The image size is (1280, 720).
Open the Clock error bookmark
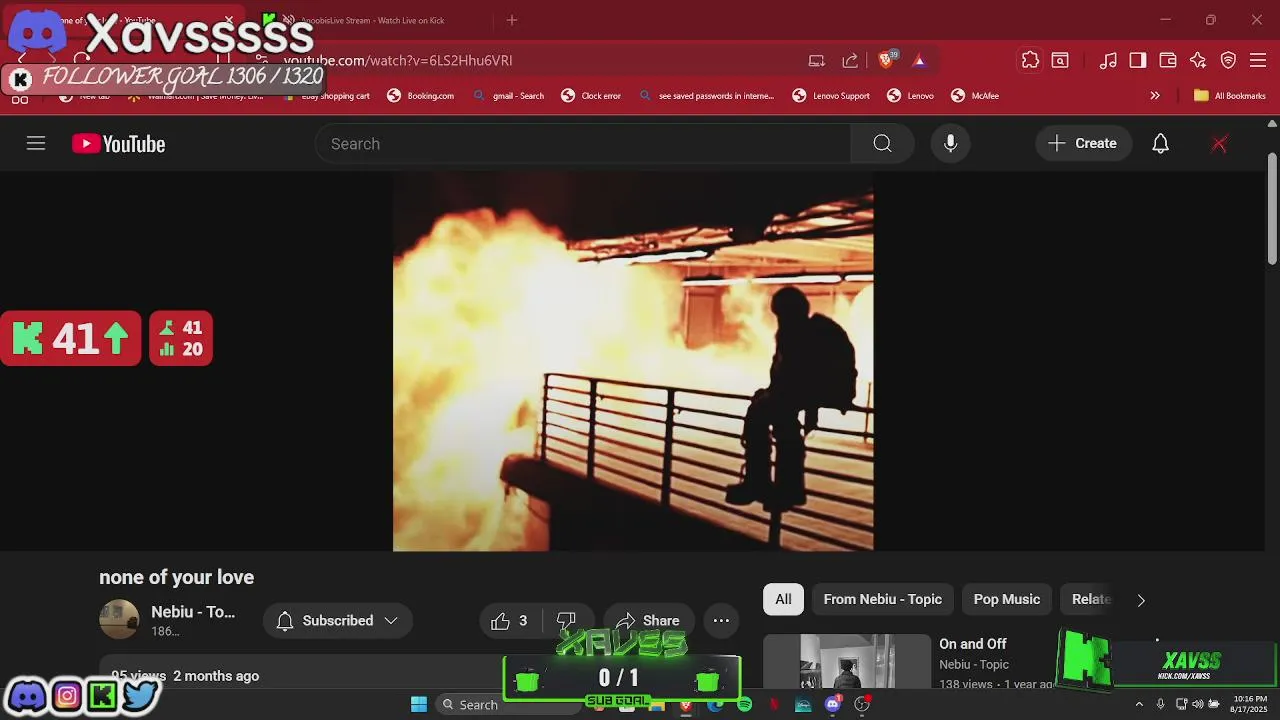click(x=591, y=96)
